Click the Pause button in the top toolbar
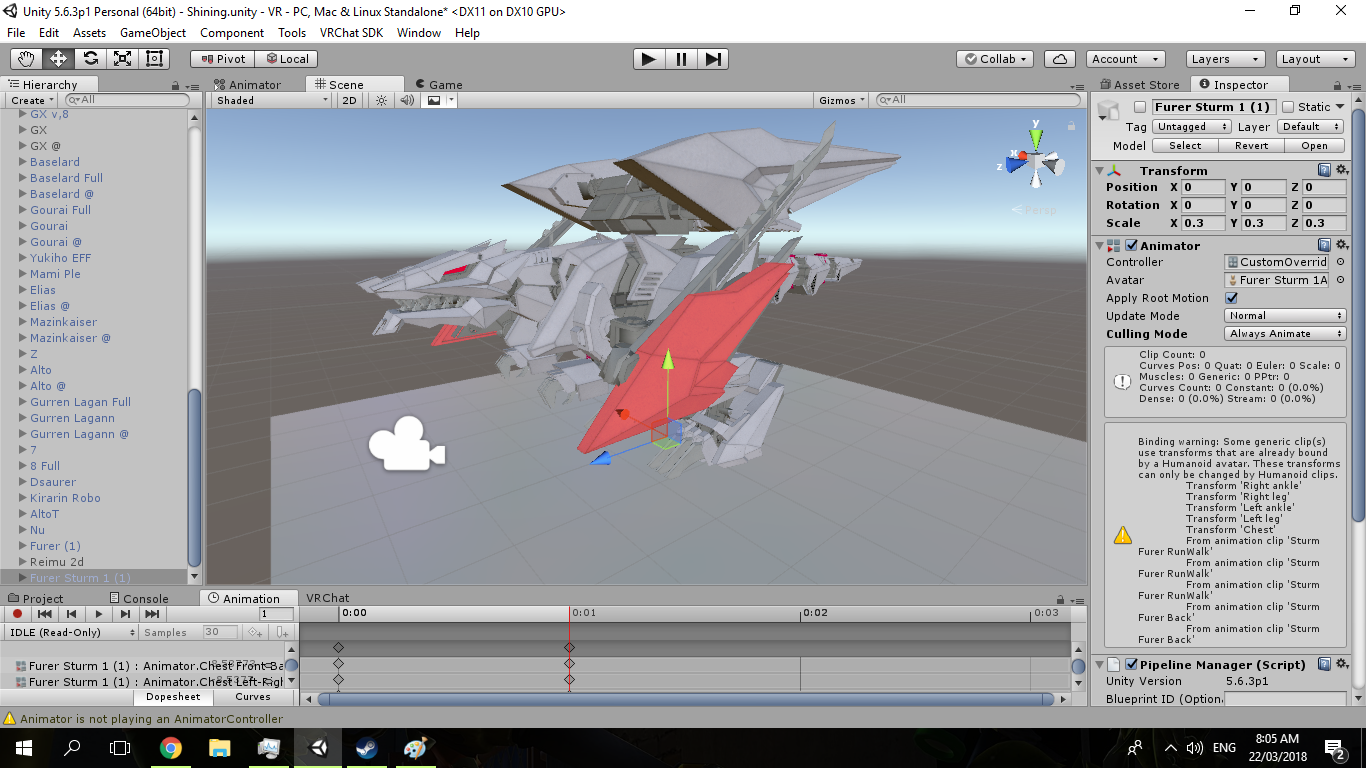The height and width of the screenshot is (768, 1366). coord(681,59)
